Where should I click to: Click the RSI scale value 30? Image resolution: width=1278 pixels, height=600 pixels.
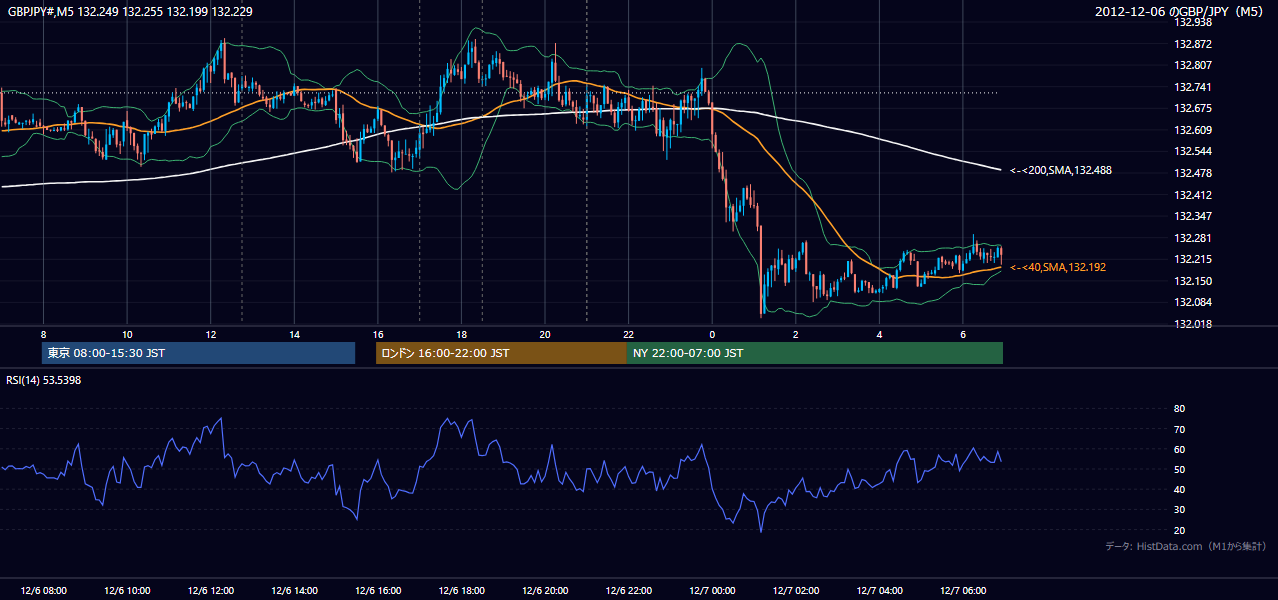pyautogui.click(x=1180, y=510)
